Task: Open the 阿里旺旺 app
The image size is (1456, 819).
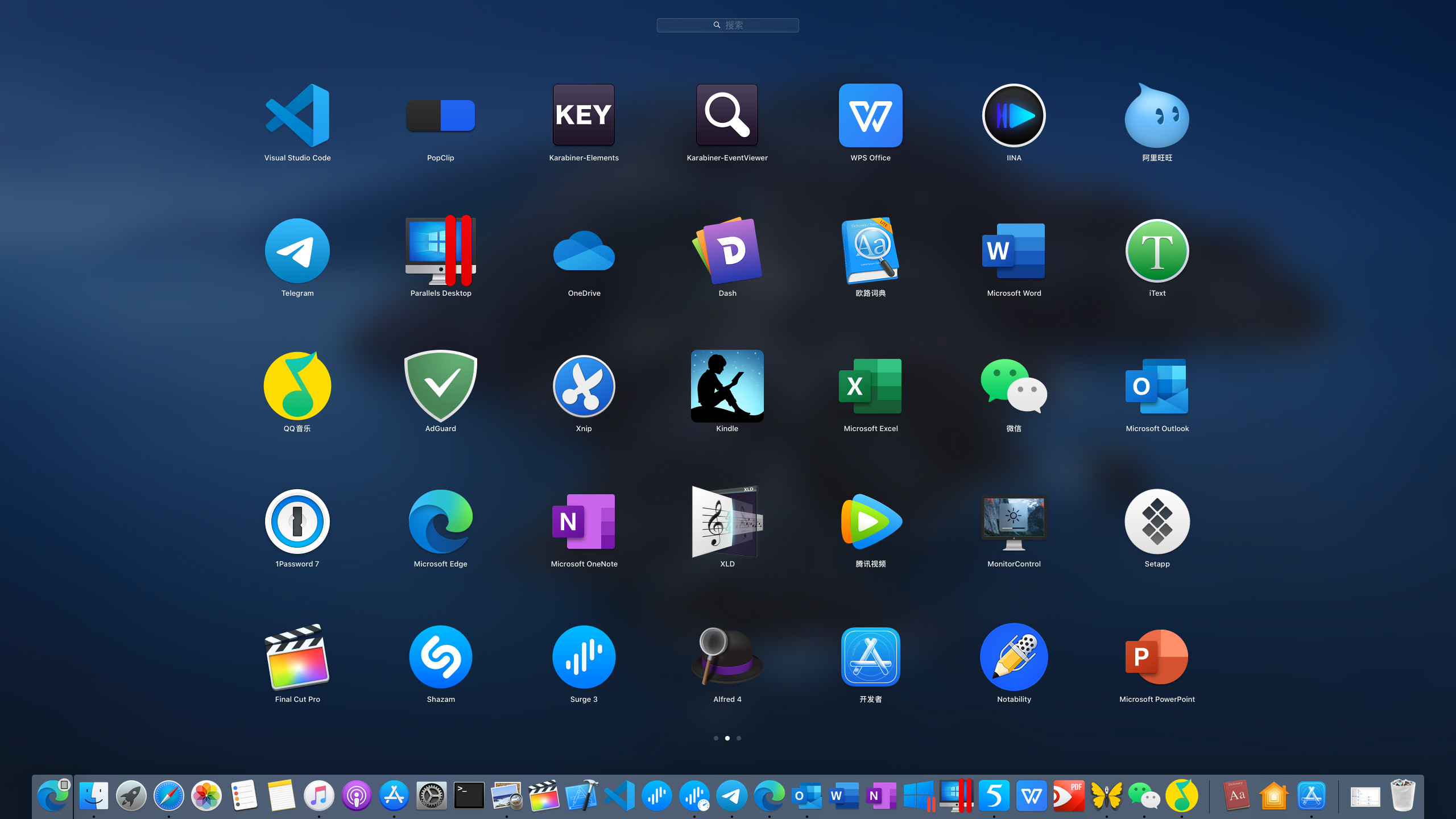Action: tap(1157, 115)
